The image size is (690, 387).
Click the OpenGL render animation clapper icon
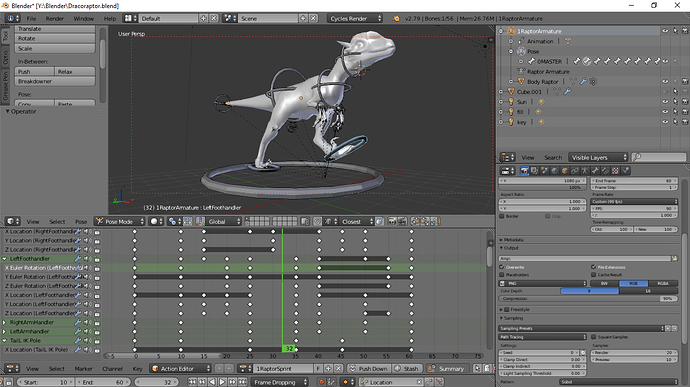[x=402, y=221]
